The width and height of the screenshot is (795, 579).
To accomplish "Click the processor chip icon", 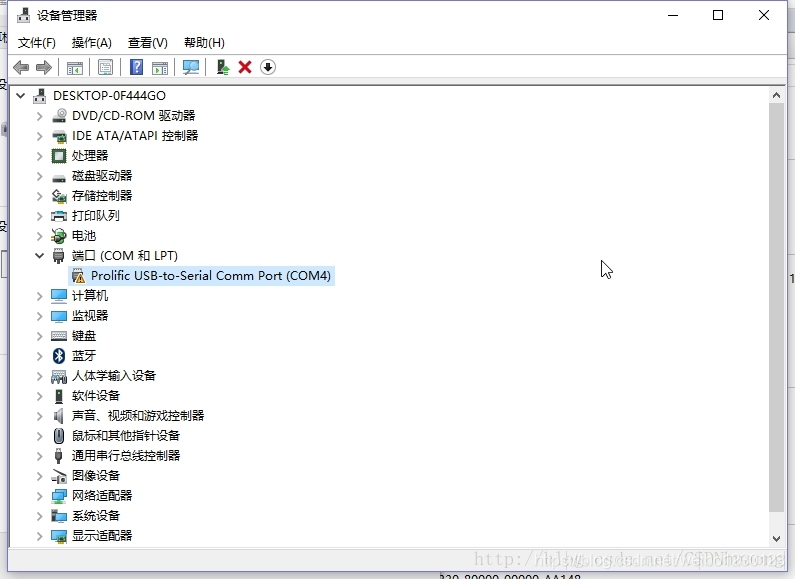I will (59, 156).
